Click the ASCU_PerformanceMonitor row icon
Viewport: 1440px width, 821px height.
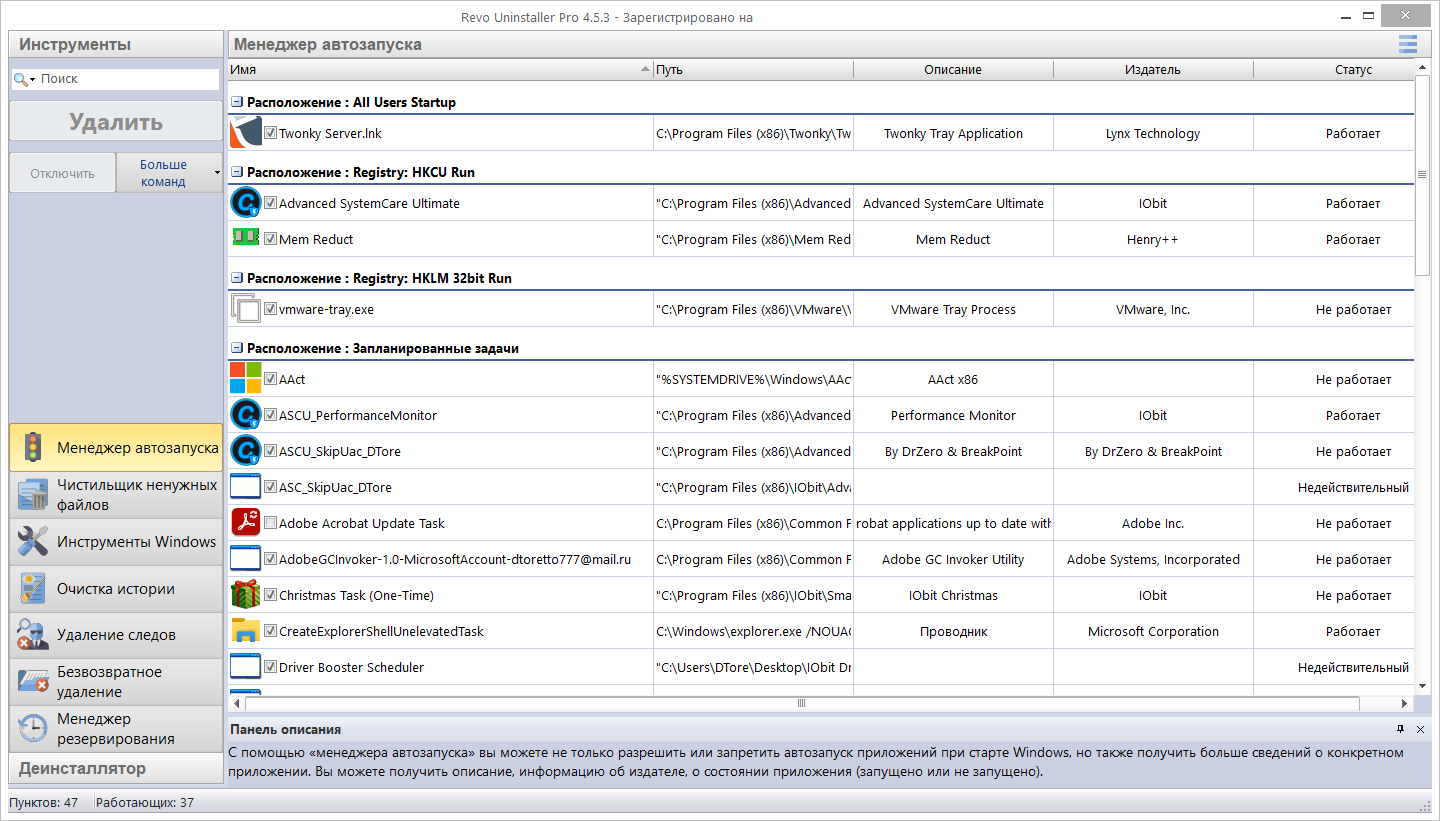point(245,415)
